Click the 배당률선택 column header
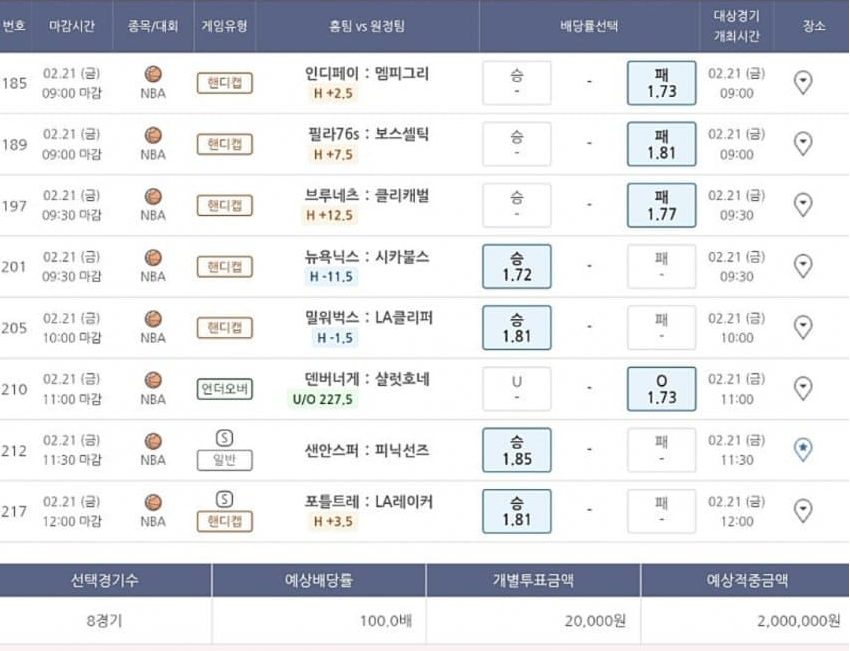Viewport: 850px width, 651px height. (589, 26)
